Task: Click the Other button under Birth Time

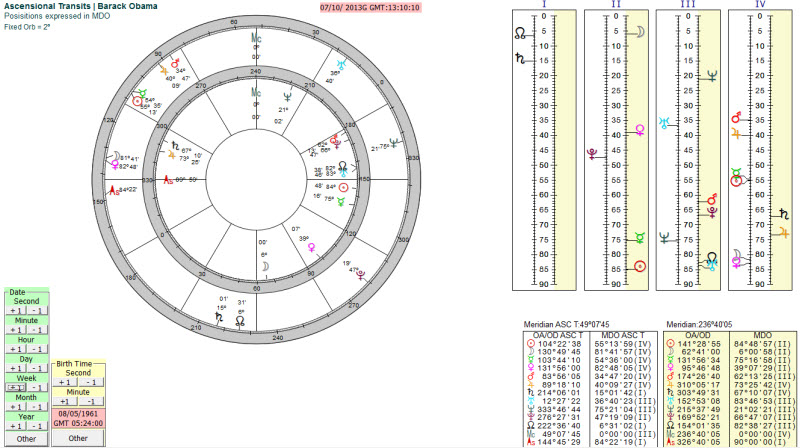Action: click(78, 438)
